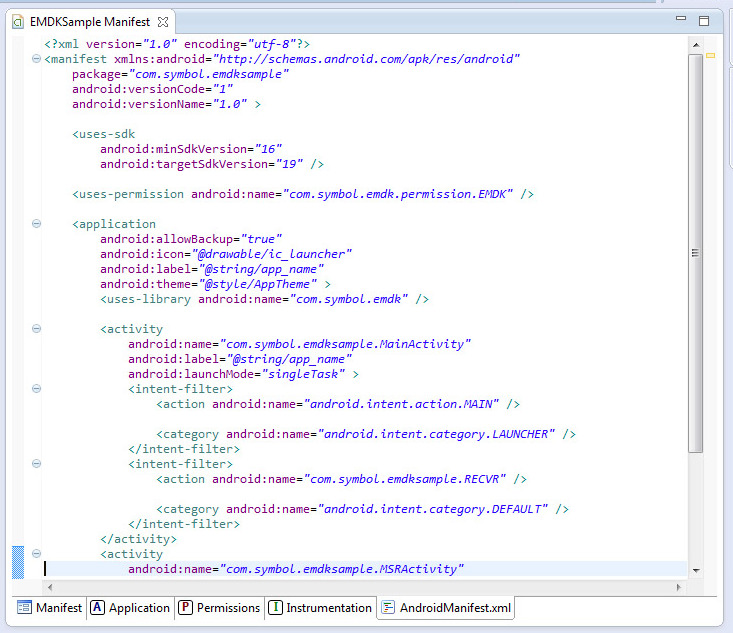Image resolution: width=733 pixels, height=633 pixels.
Task: Open the Permissions page tab
Action: pos(218,608)
